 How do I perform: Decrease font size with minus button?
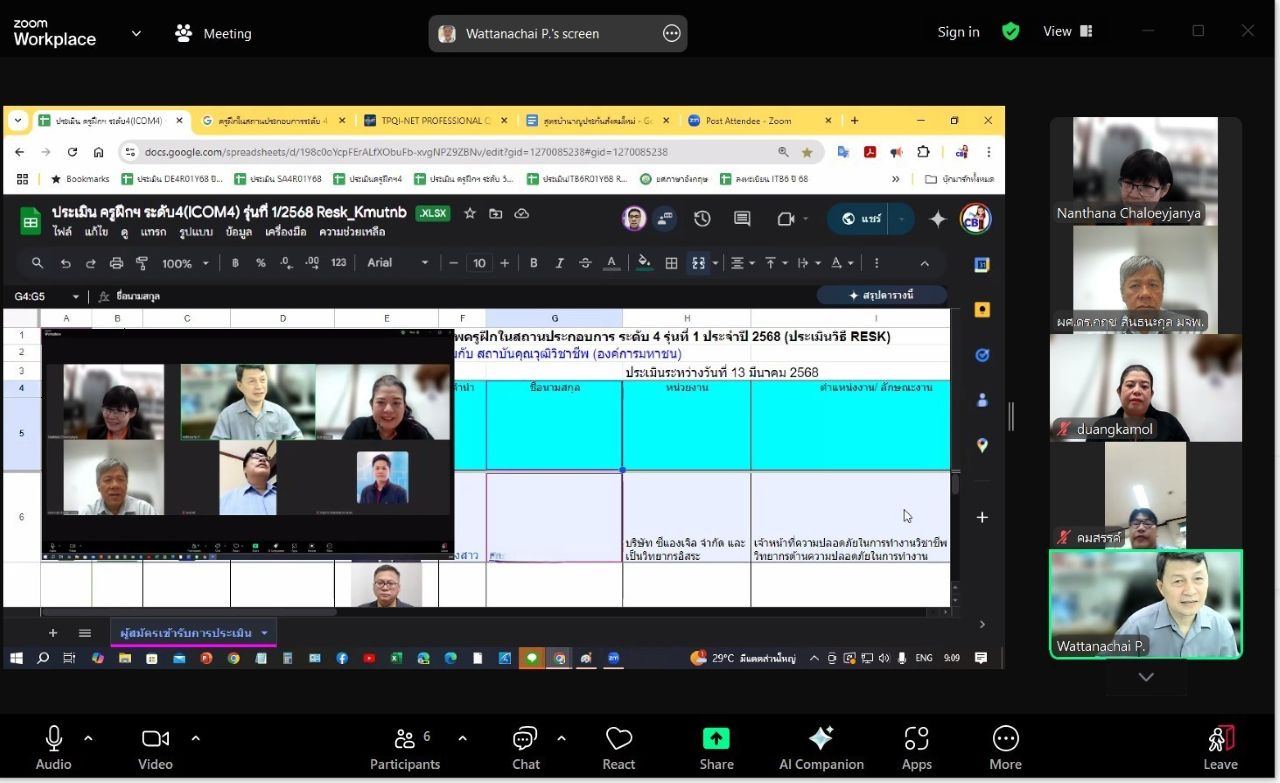[x=453, y=263]
